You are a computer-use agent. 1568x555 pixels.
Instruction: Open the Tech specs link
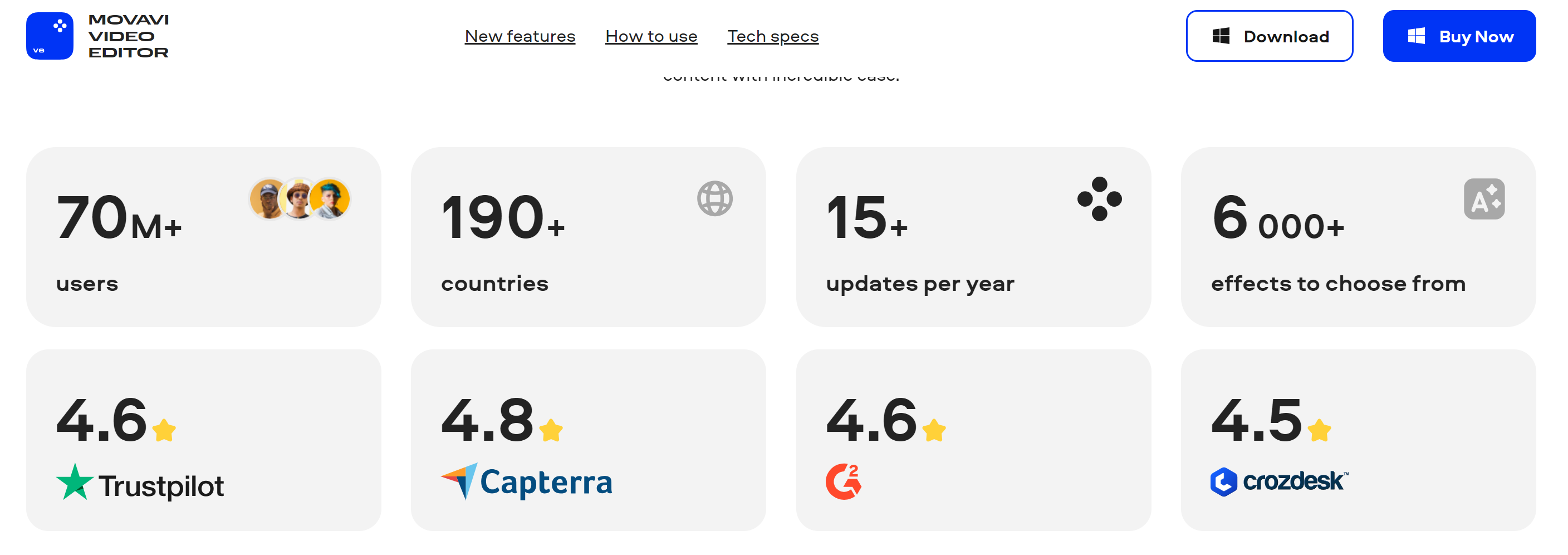(772, 37)
